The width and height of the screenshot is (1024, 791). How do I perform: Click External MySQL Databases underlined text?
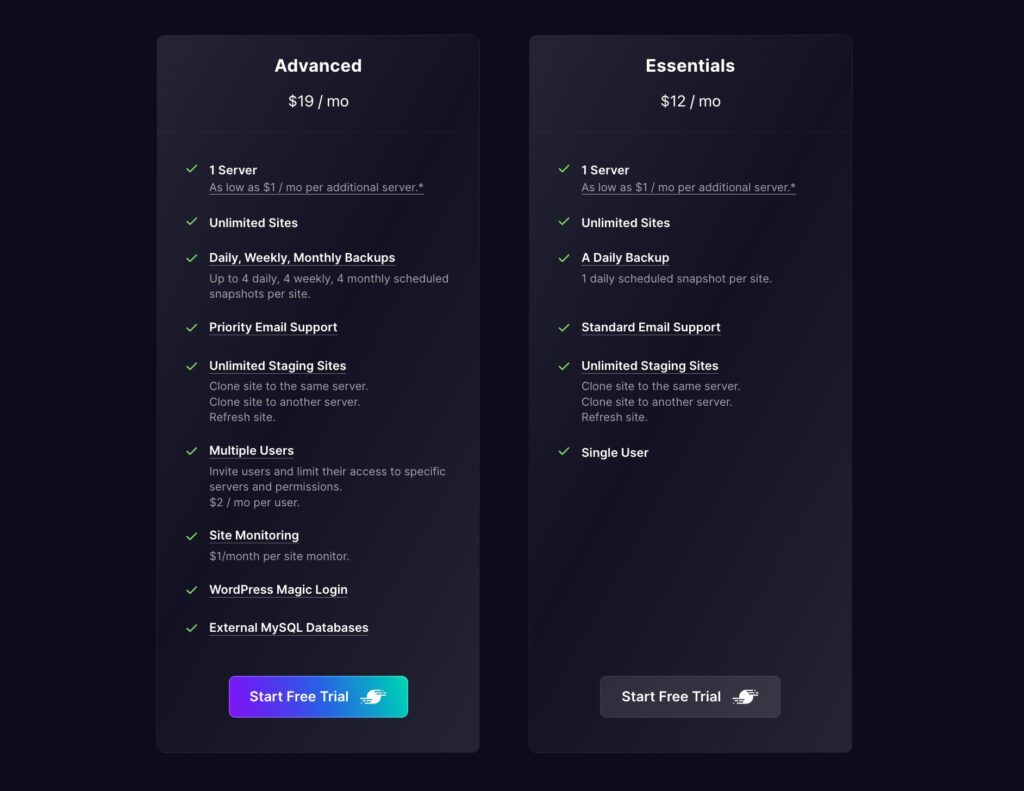(x=289, y=627)
